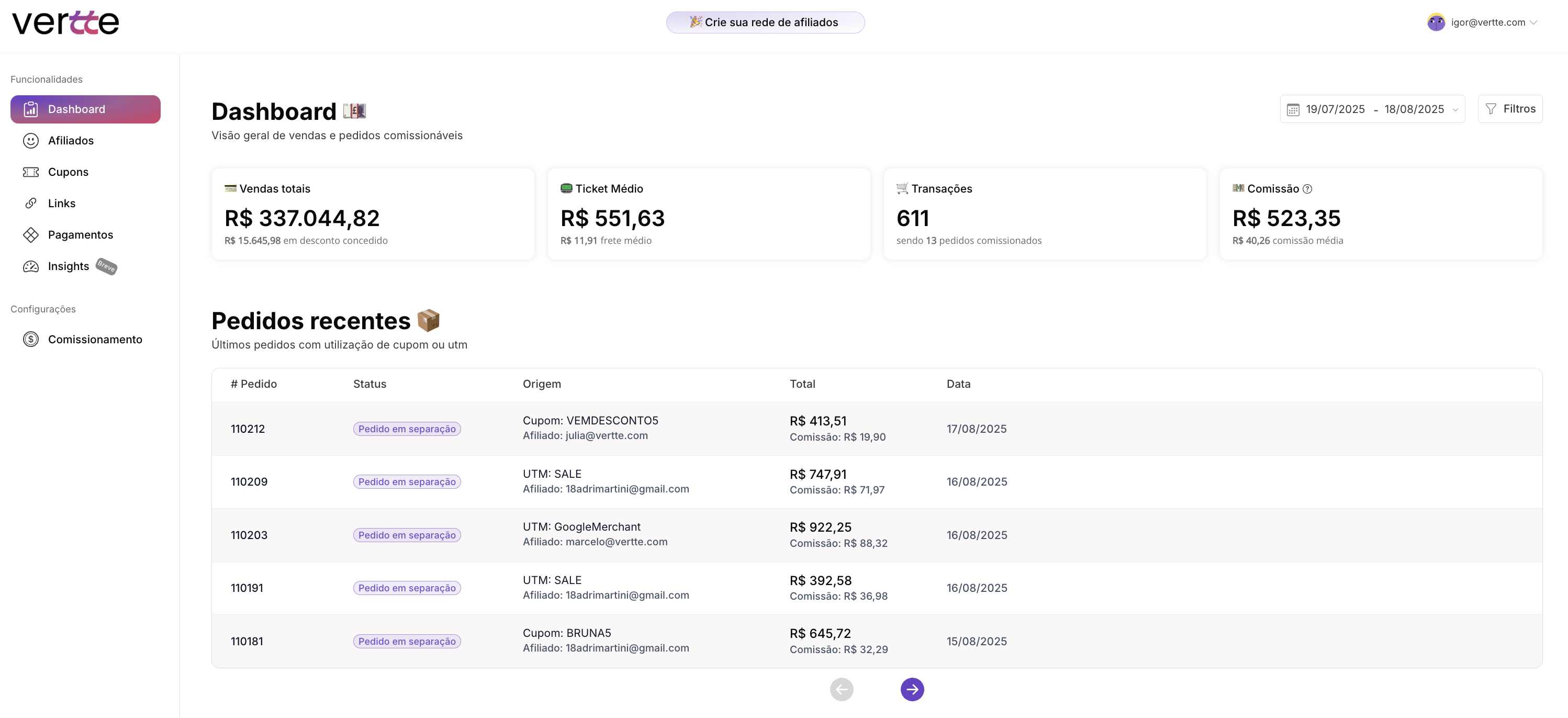Click the Links chain icon
1568x718 pixels.
pyautogui.click(x=30, y=203)
